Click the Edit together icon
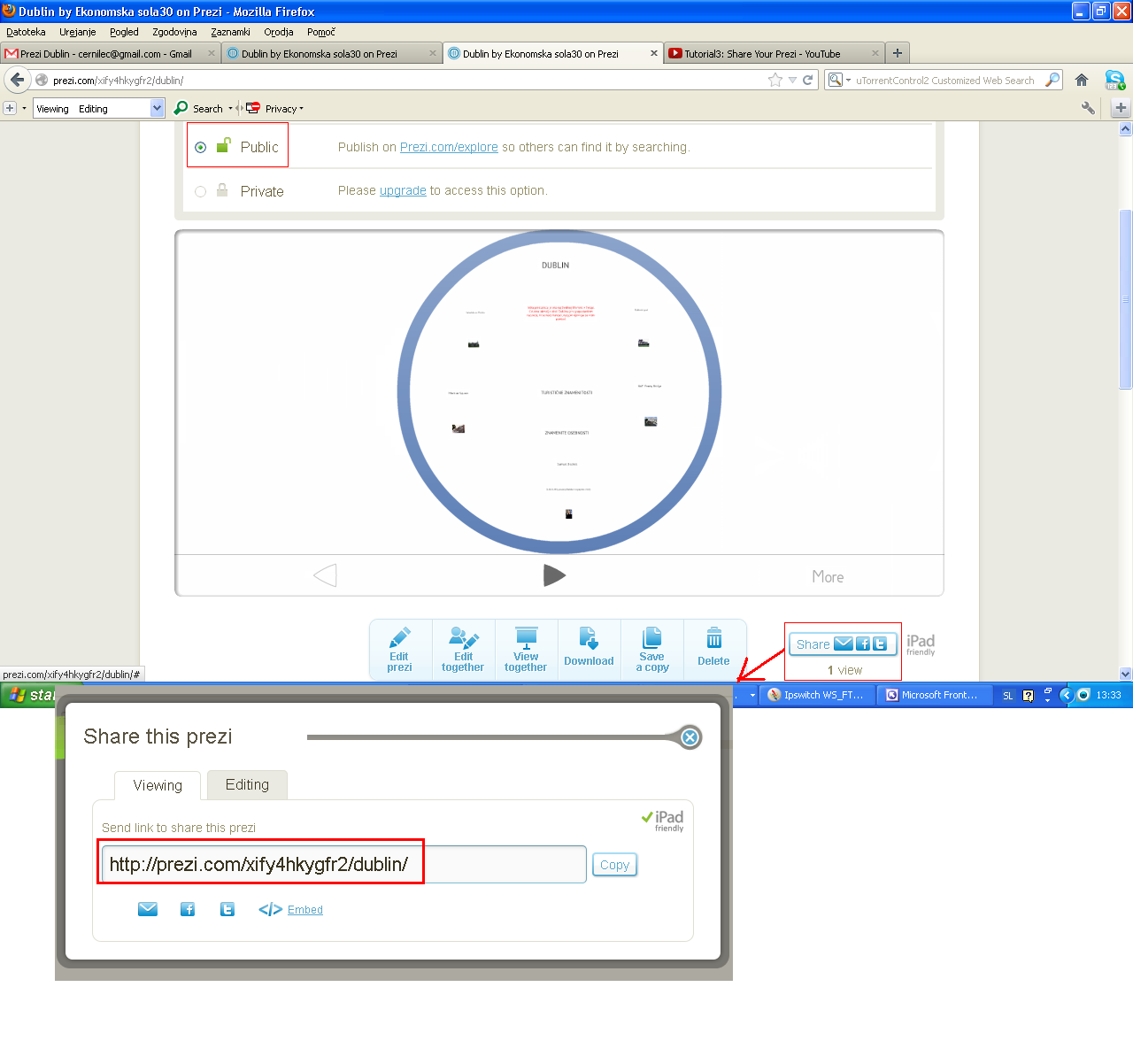This screenshot has width=1133, height=1064. [x=464, y=638]
